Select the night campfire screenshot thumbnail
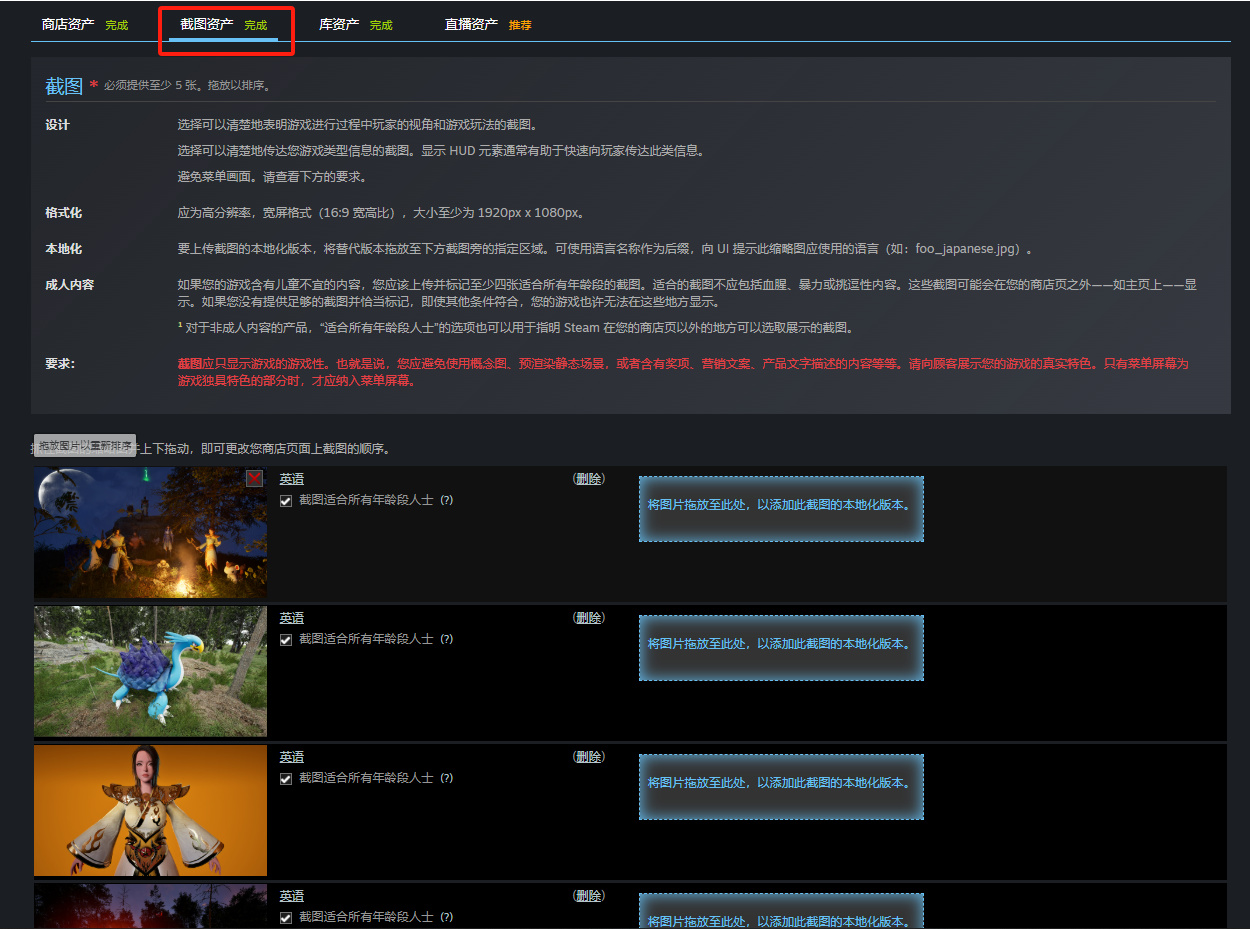This screenshot has height=929, width=1250. [150, 533]
